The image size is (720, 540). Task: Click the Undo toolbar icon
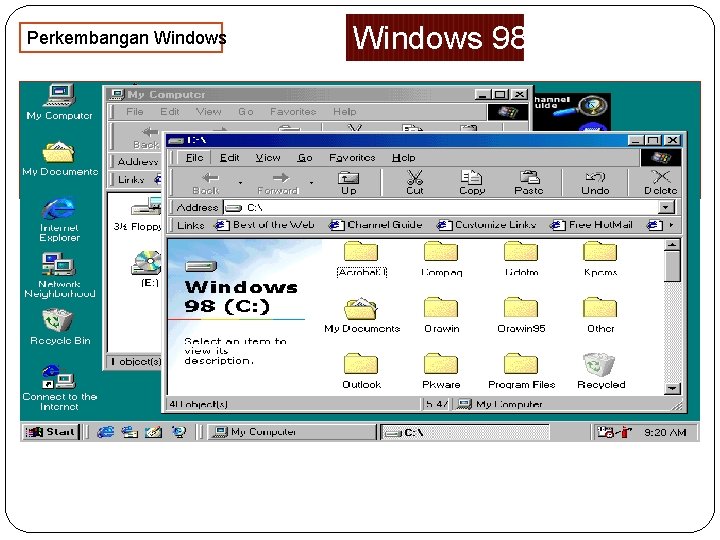[595, 183]
